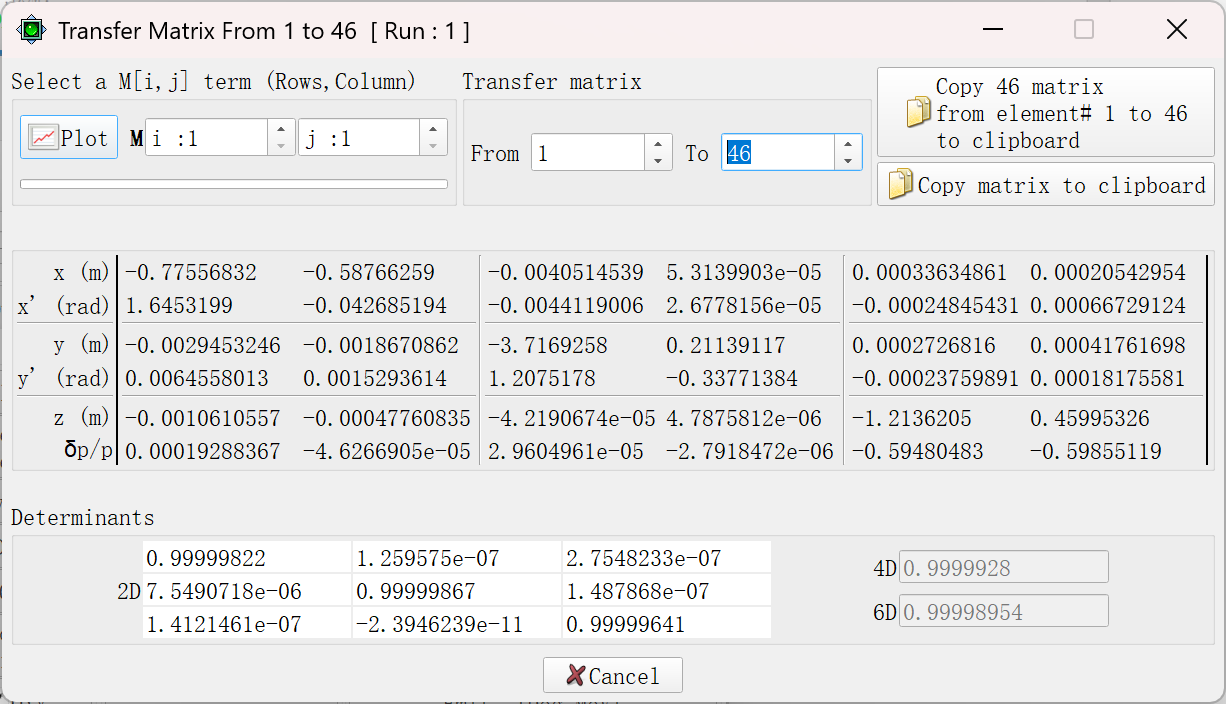This screenshot has height=704, width=1226.
Task: Click the Determinants section label
Action: click(83, 517)
